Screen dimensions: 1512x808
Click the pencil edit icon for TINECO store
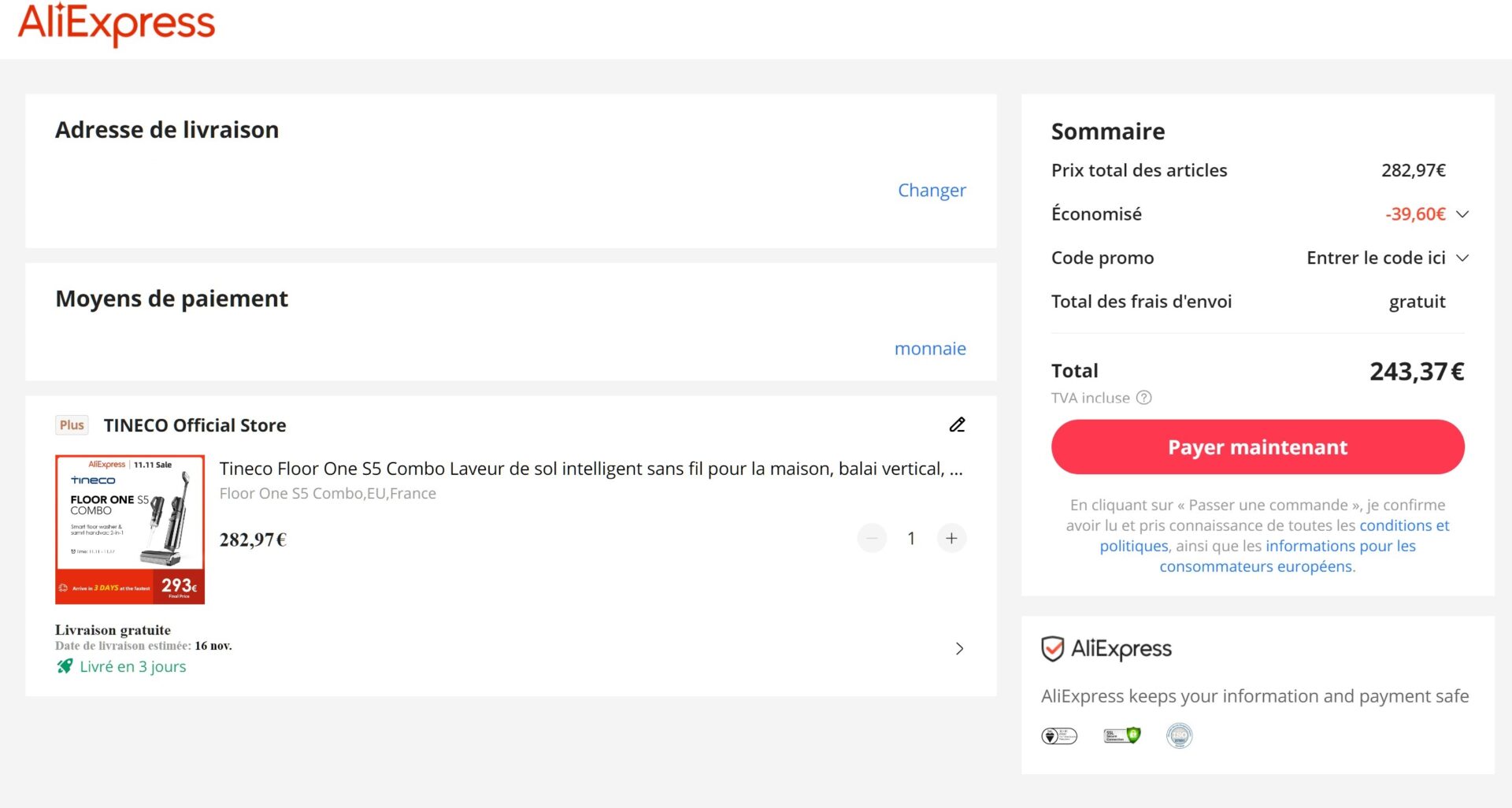(957, 424)
